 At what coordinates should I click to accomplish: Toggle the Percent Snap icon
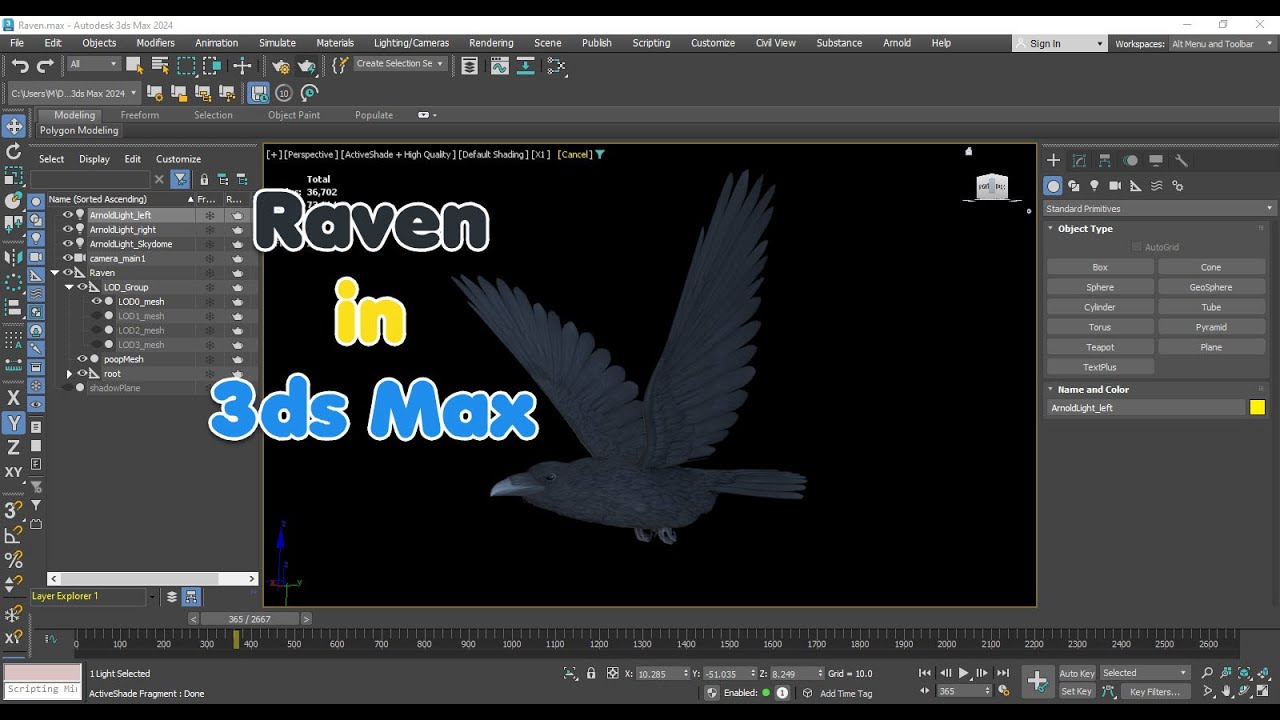(x=14, y=560)
